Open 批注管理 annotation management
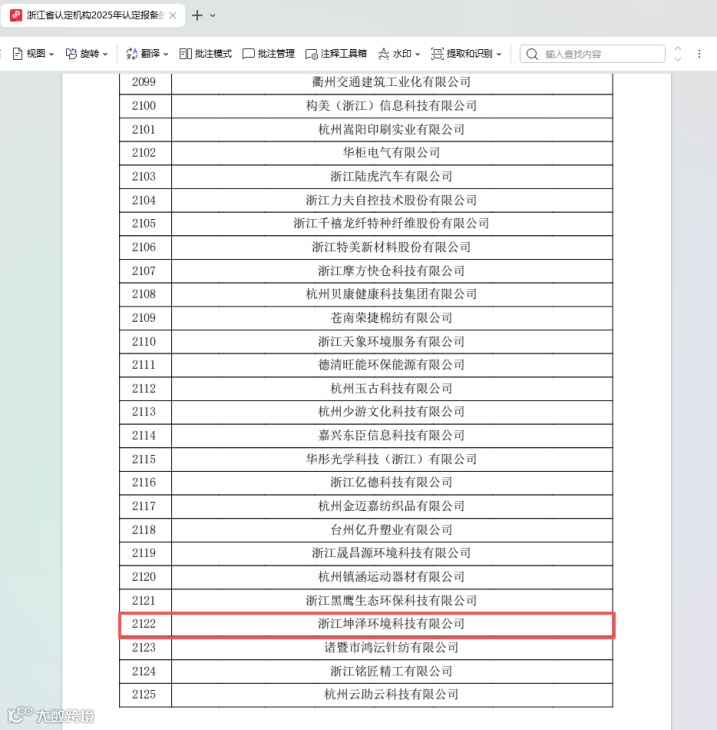Image resolution: width=717 pixels, height=730 pixels. click(x=268, y=54)
